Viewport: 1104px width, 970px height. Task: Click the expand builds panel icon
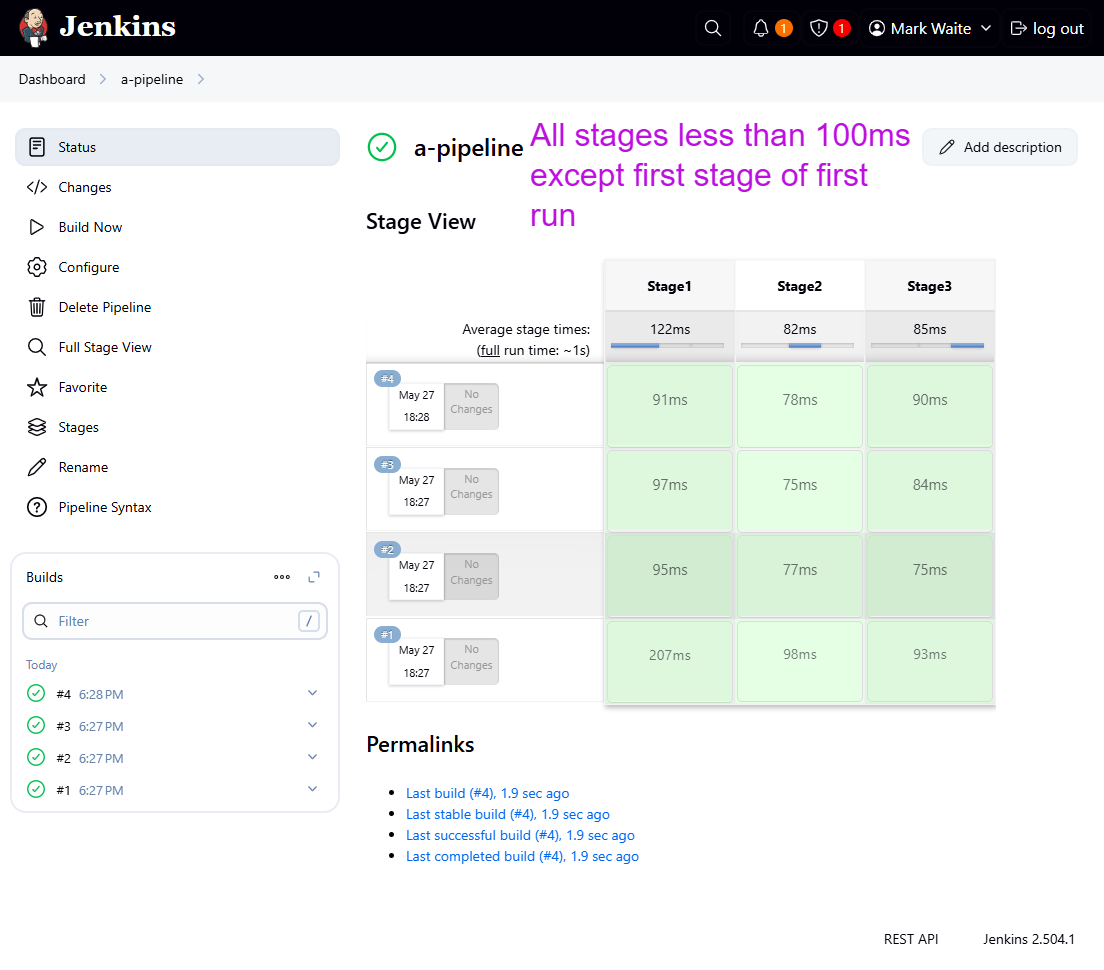[x=314, y=577]
